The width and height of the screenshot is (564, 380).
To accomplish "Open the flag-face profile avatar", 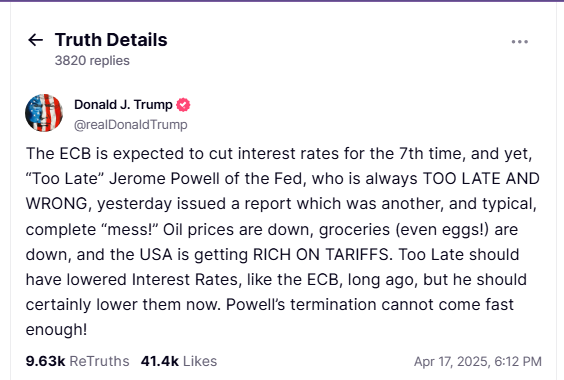I will coord(44,113).
